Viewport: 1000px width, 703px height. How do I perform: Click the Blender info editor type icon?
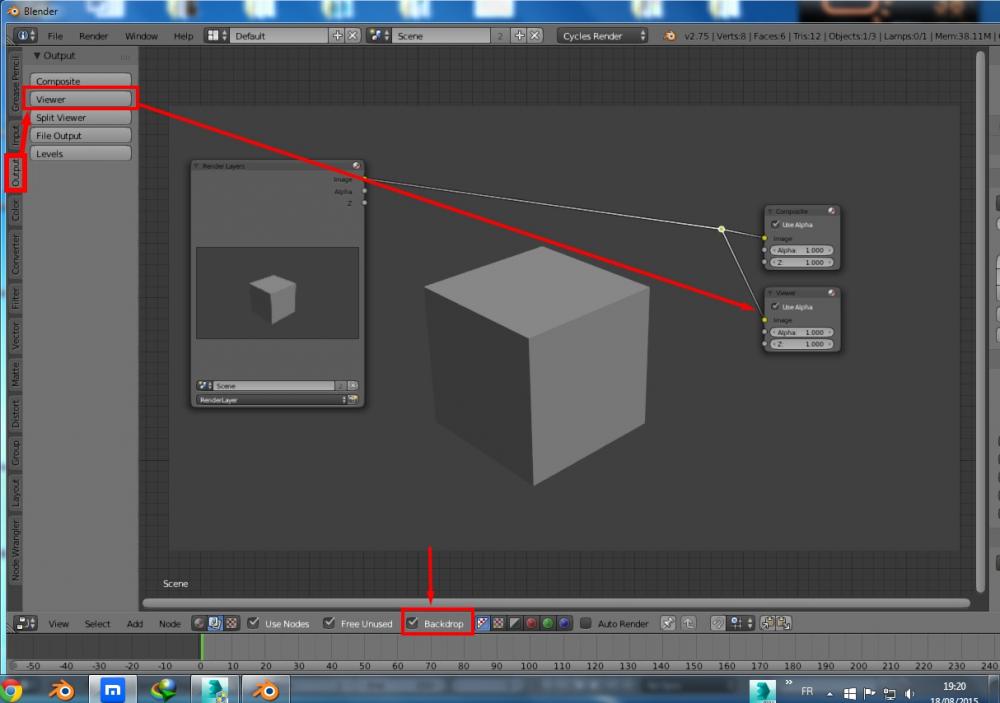click(22, 35)
